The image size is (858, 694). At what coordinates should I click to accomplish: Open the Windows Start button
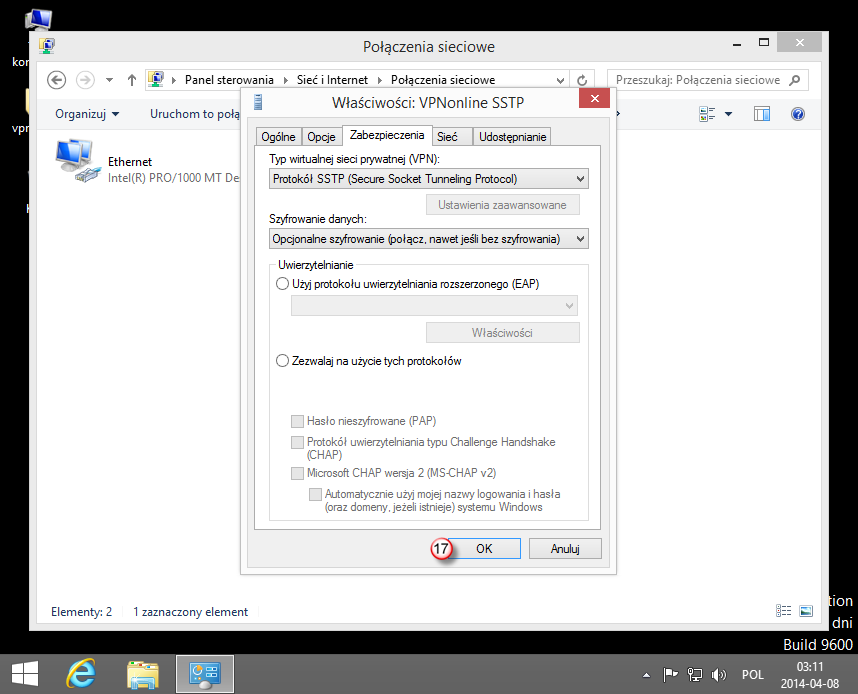(25, 674)
